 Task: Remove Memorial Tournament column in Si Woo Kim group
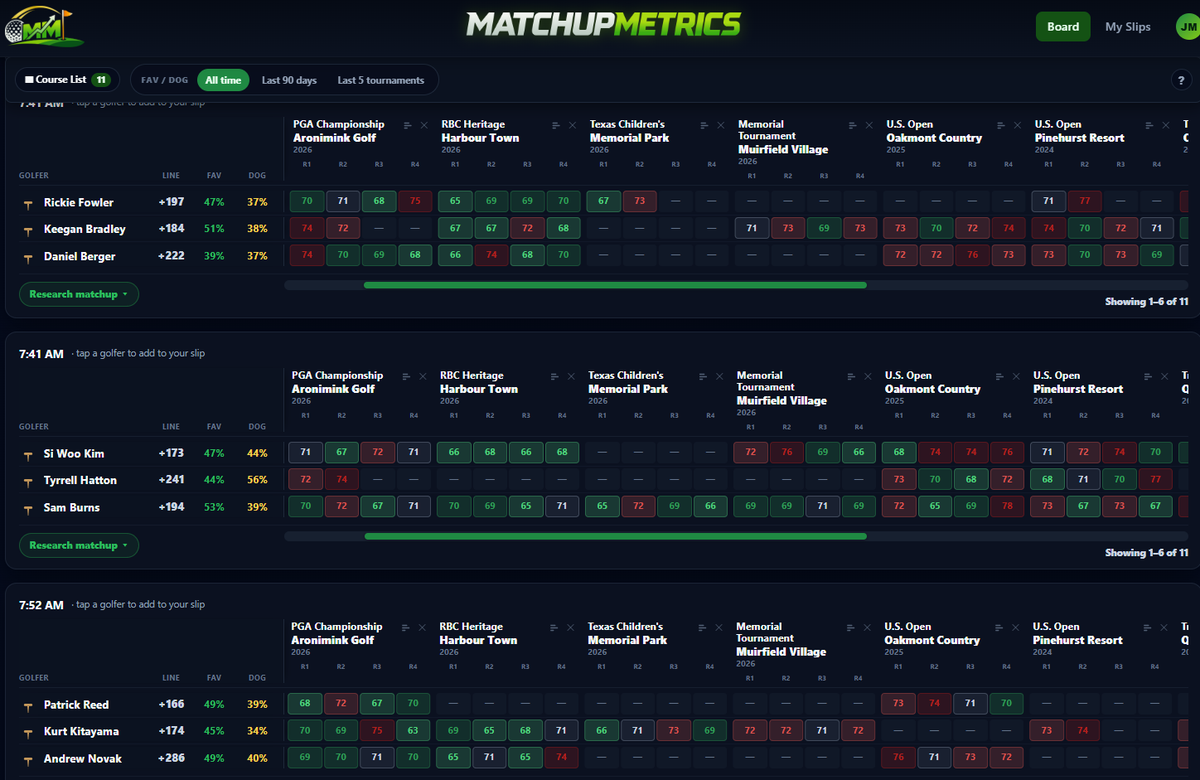868,376
